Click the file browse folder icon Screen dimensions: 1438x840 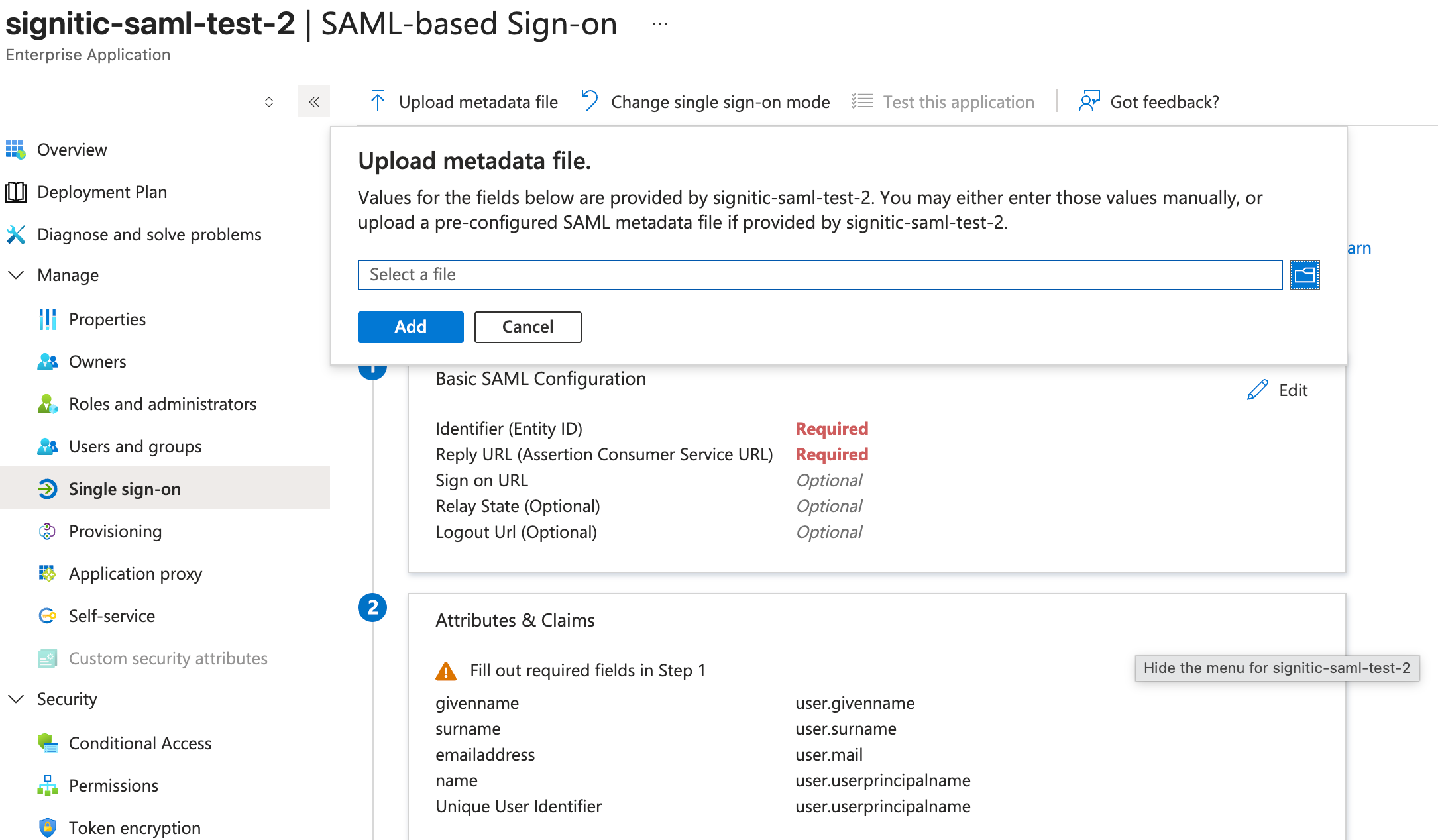[x=1304, y=275]
